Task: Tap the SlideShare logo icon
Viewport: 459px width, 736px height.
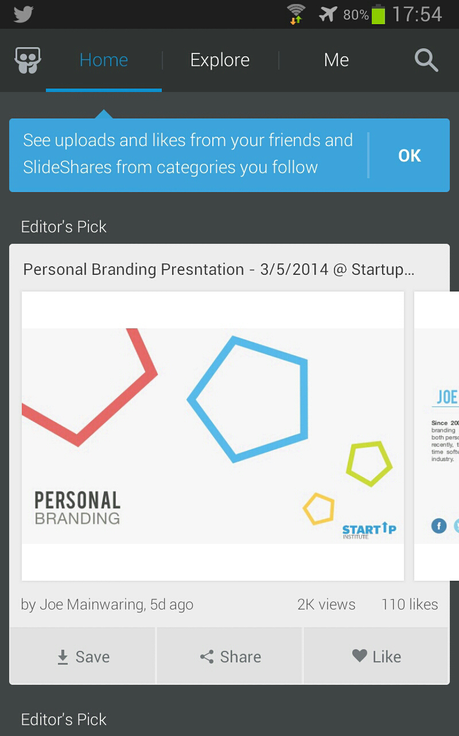Action: pos(28,60)
